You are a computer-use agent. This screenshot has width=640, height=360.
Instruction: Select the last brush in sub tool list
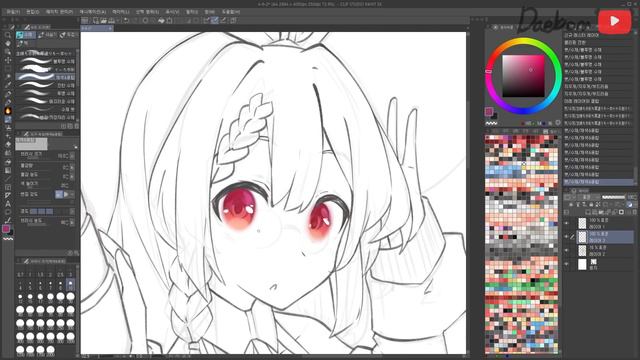click(46, 117)
